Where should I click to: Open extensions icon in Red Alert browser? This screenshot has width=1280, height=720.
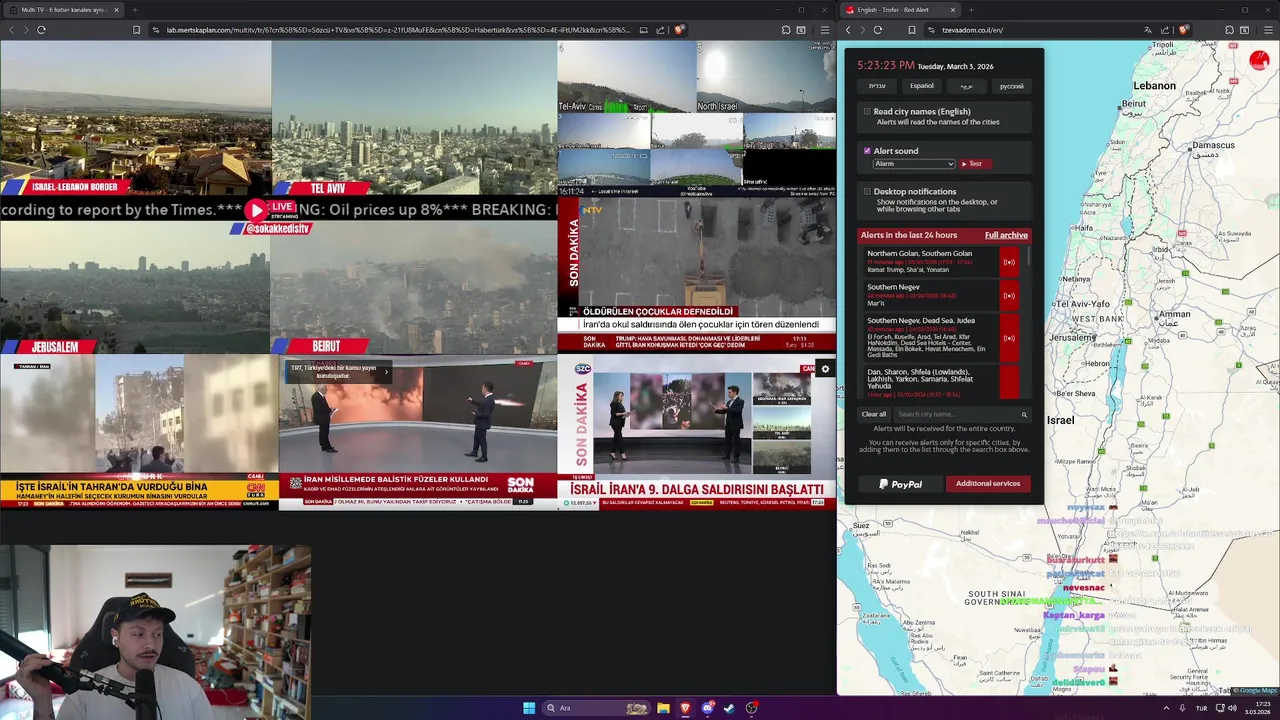tap(1228, 30)
